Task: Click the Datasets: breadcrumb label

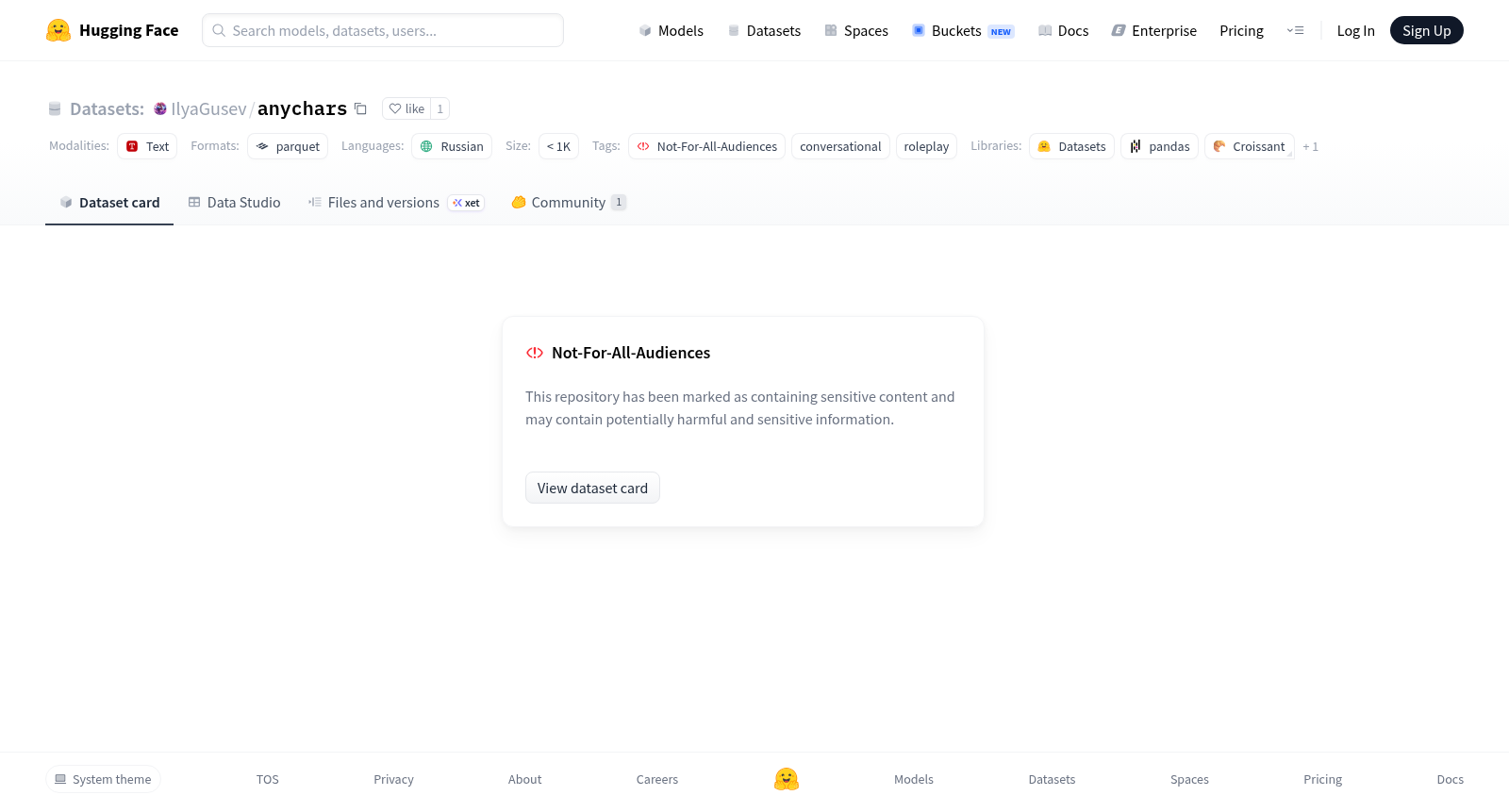Action: pyautogui.click(x=107, y=108)
